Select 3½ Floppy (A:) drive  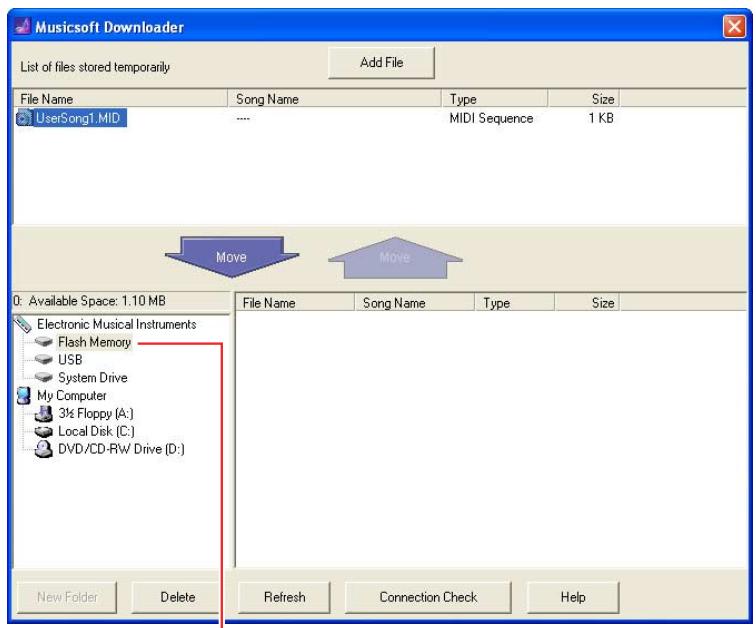(96, 414)
